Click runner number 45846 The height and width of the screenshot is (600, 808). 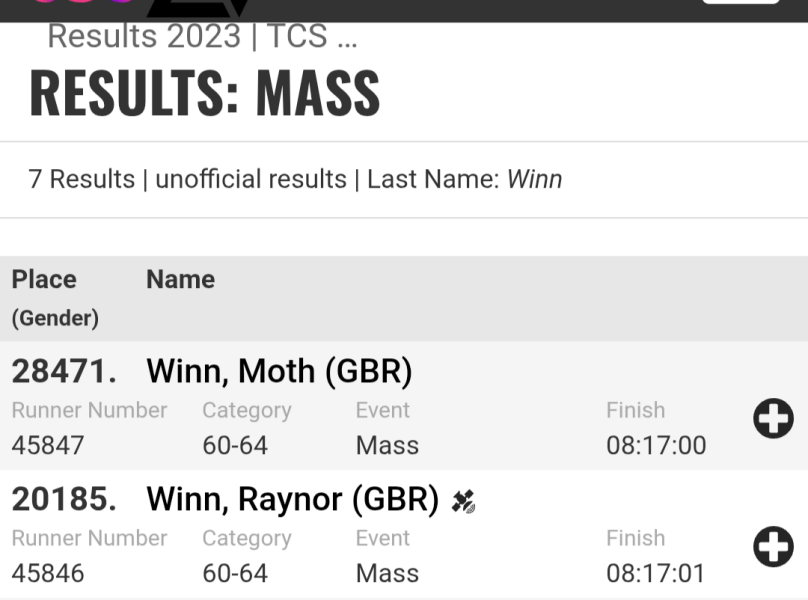click(48, 573)
